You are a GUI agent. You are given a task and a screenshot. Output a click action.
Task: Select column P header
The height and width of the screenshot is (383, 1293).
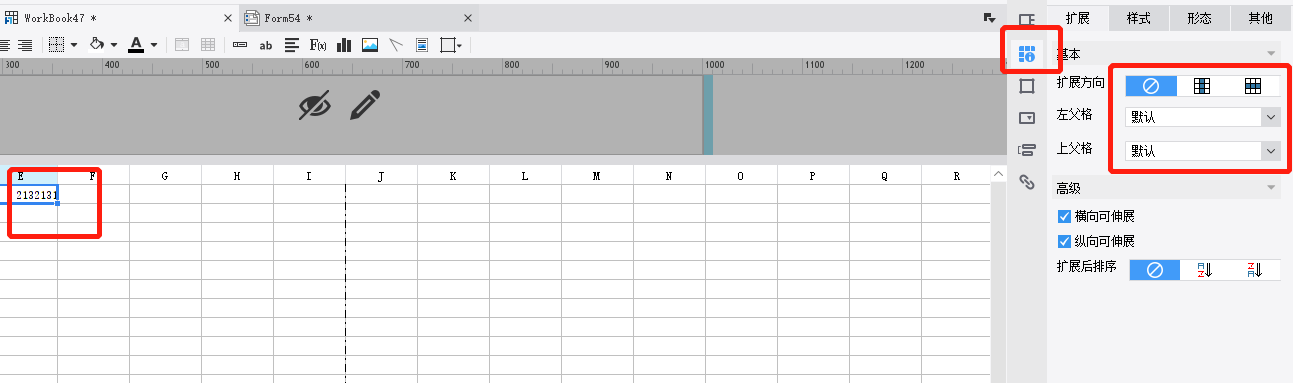pos(813,176)
